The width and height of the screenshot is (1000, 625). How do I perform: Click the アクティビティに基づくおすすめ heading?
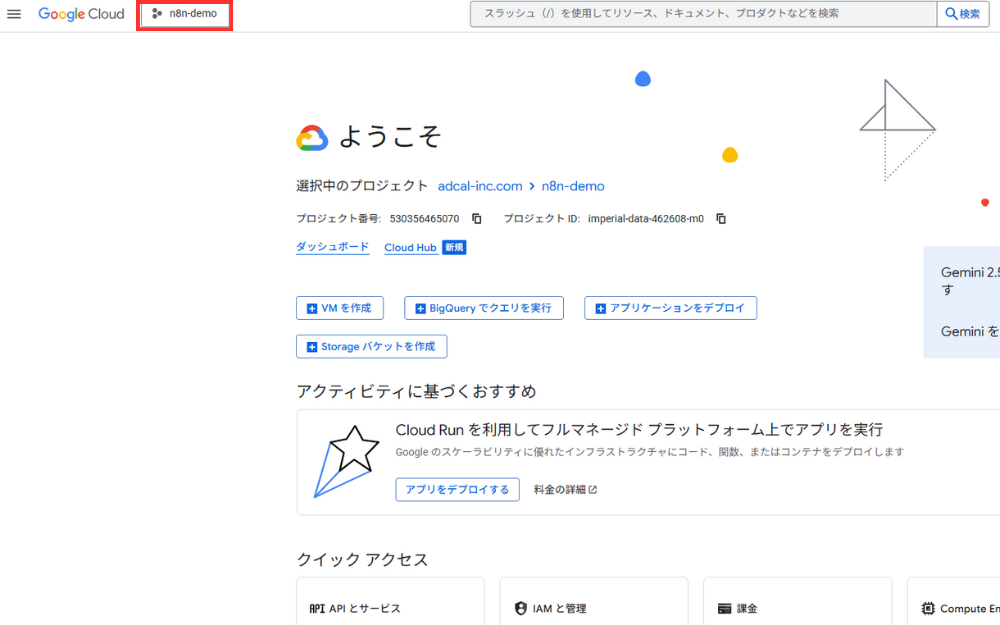[x=416, y=391]
